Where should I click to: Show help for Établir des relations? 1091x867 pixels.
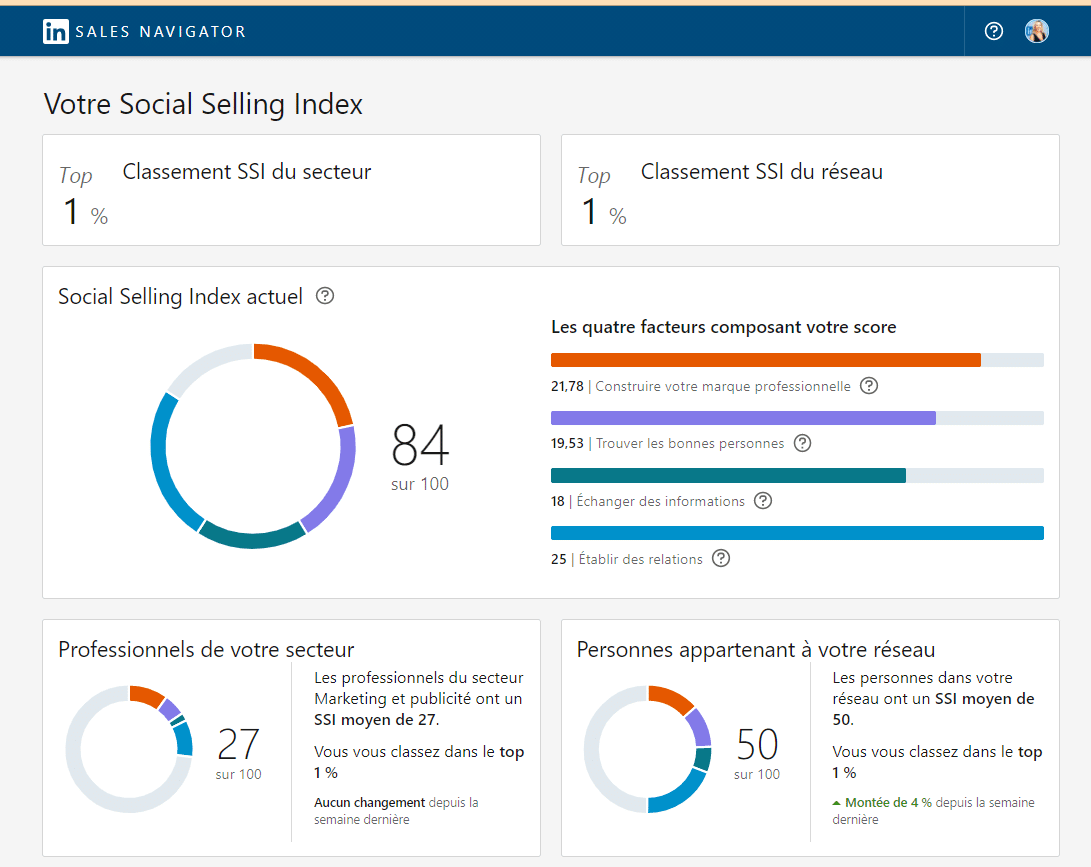[722, 559]
